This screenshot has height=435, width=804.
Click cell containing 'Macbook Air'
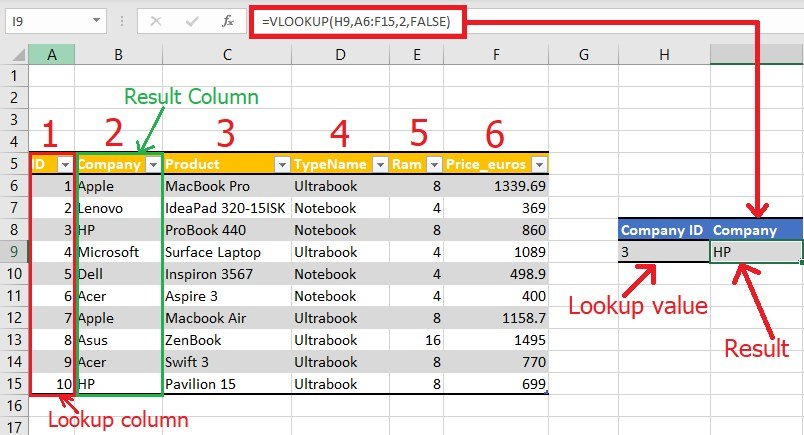pos(227,318)
